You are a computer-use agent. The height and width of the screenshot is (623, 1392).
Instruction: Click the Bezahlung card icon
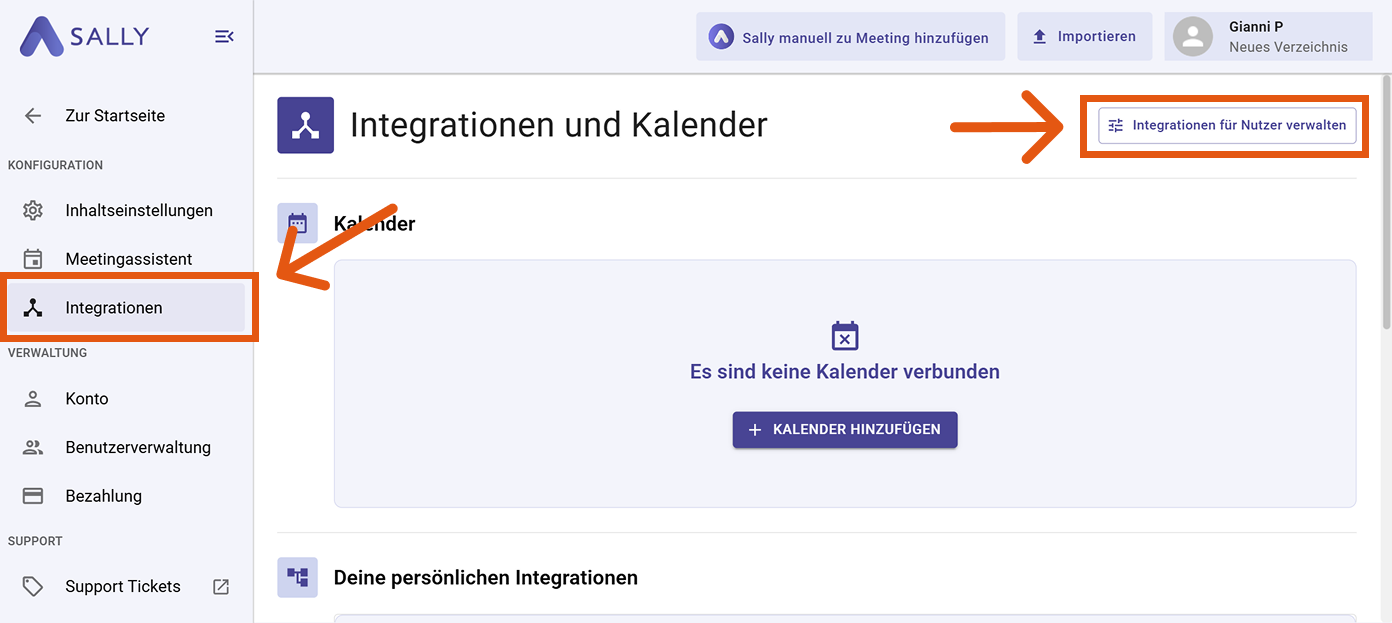tap(33, 496)
